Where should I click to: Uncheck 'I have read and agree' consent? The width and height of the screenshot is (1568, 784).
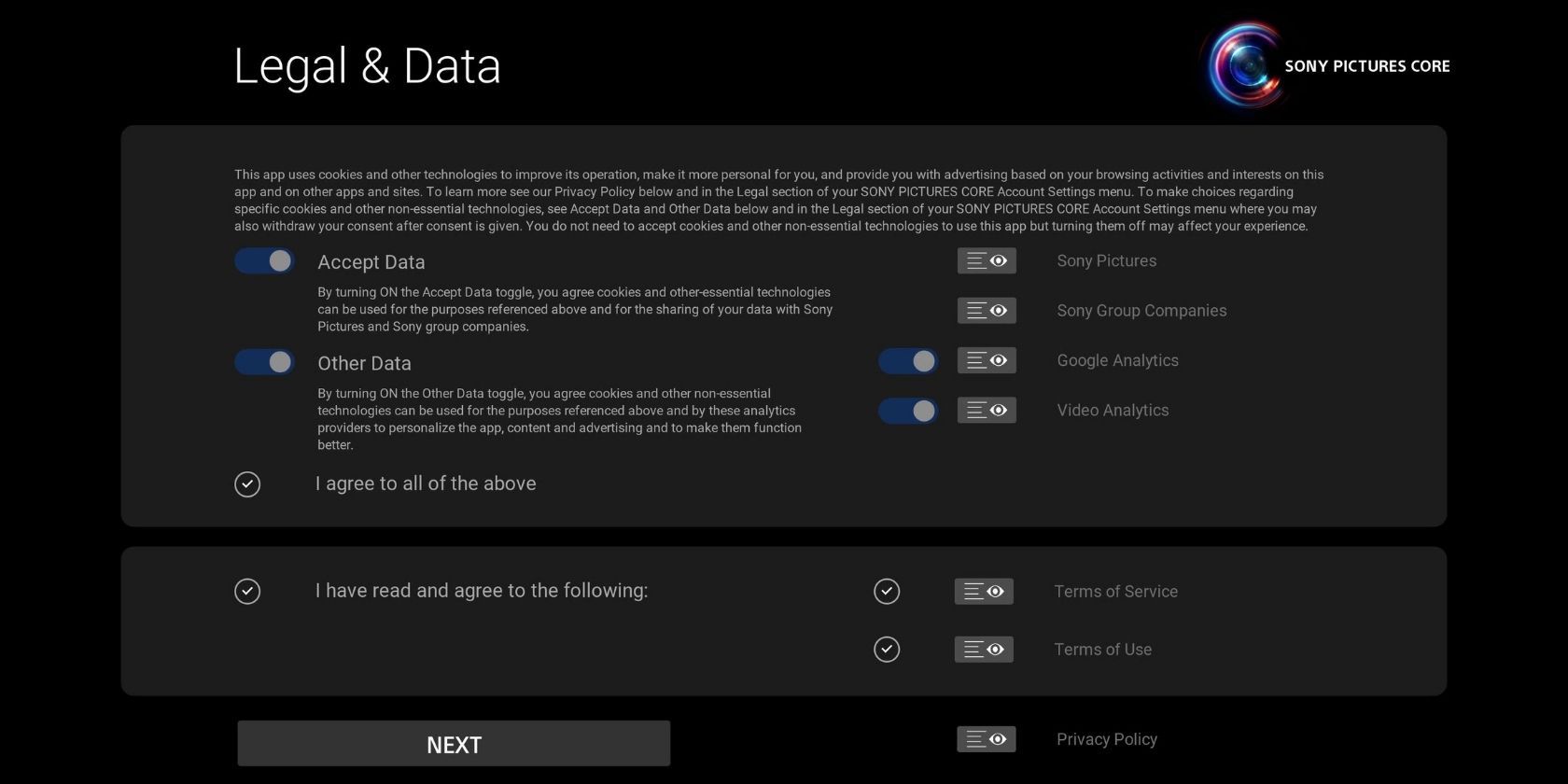pyautogui.click(x=246, y=591)
